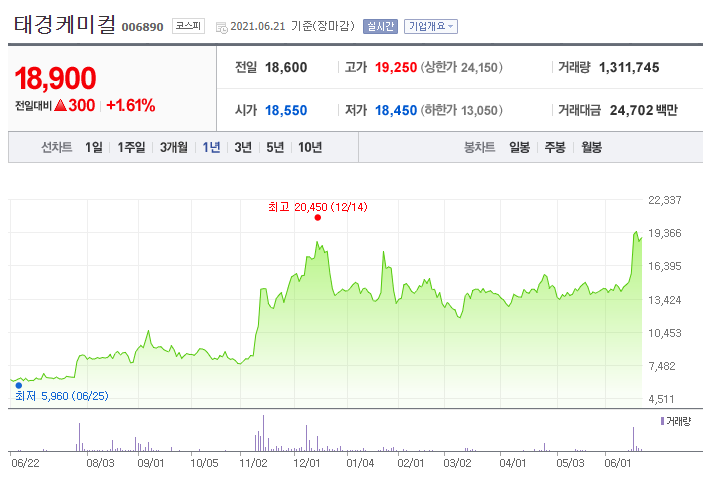Viewport: 703px width, 481px height.
Task: Select the 1년 chart period
Action: click(211, 147)
